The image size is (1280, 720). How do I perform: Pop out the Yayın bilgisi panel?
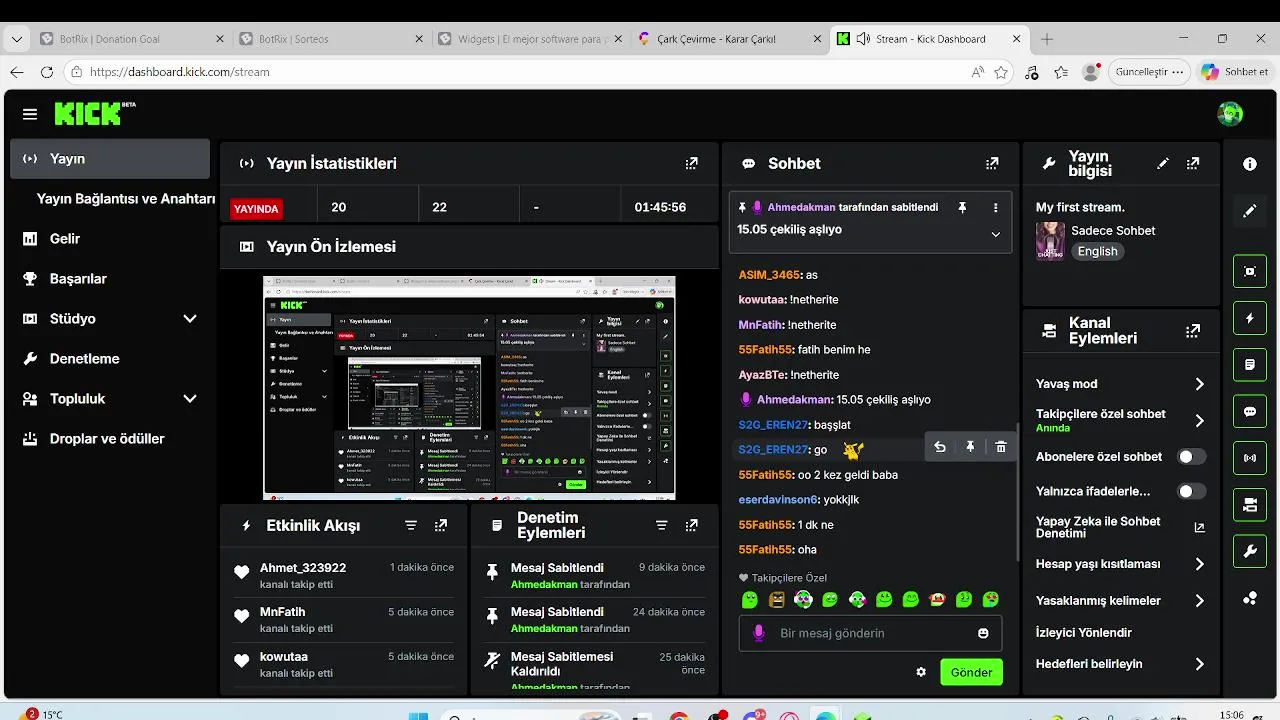[1193, 163]
